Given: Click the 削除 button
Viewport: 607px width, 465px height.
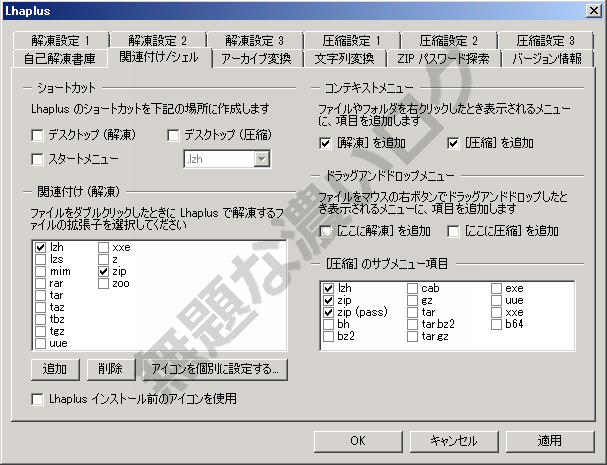Looking at the screenshot, I should [x=111, y=369].
